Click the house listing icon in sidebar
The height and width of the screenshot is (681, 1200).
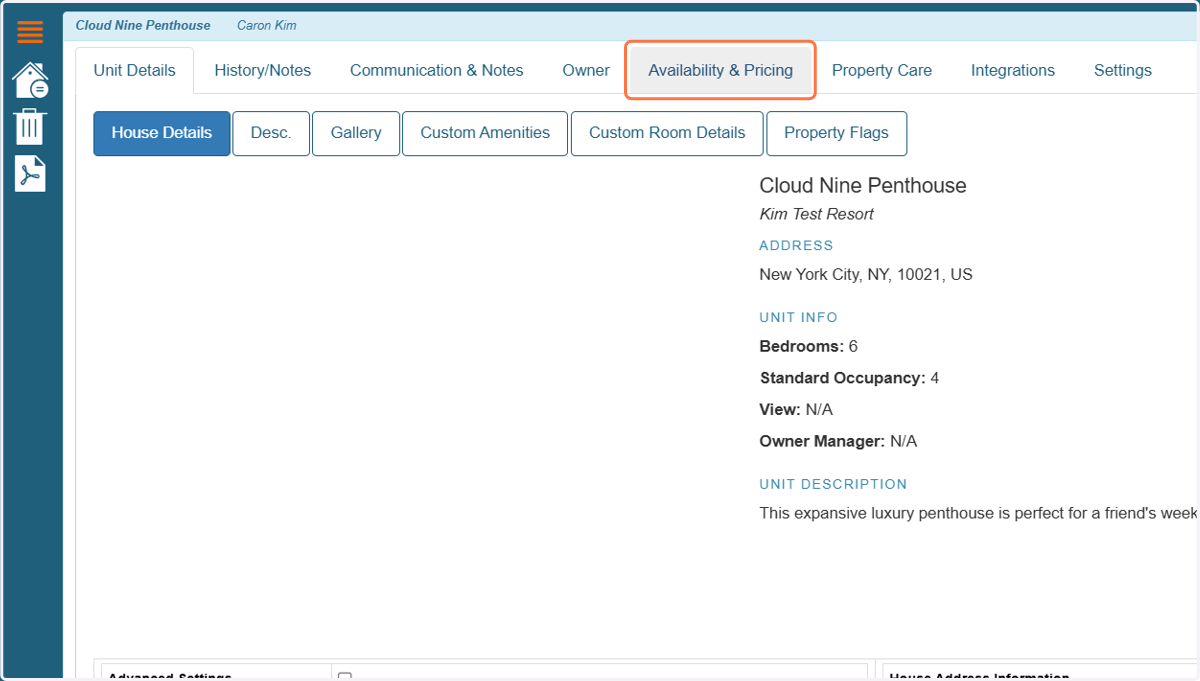30,80
